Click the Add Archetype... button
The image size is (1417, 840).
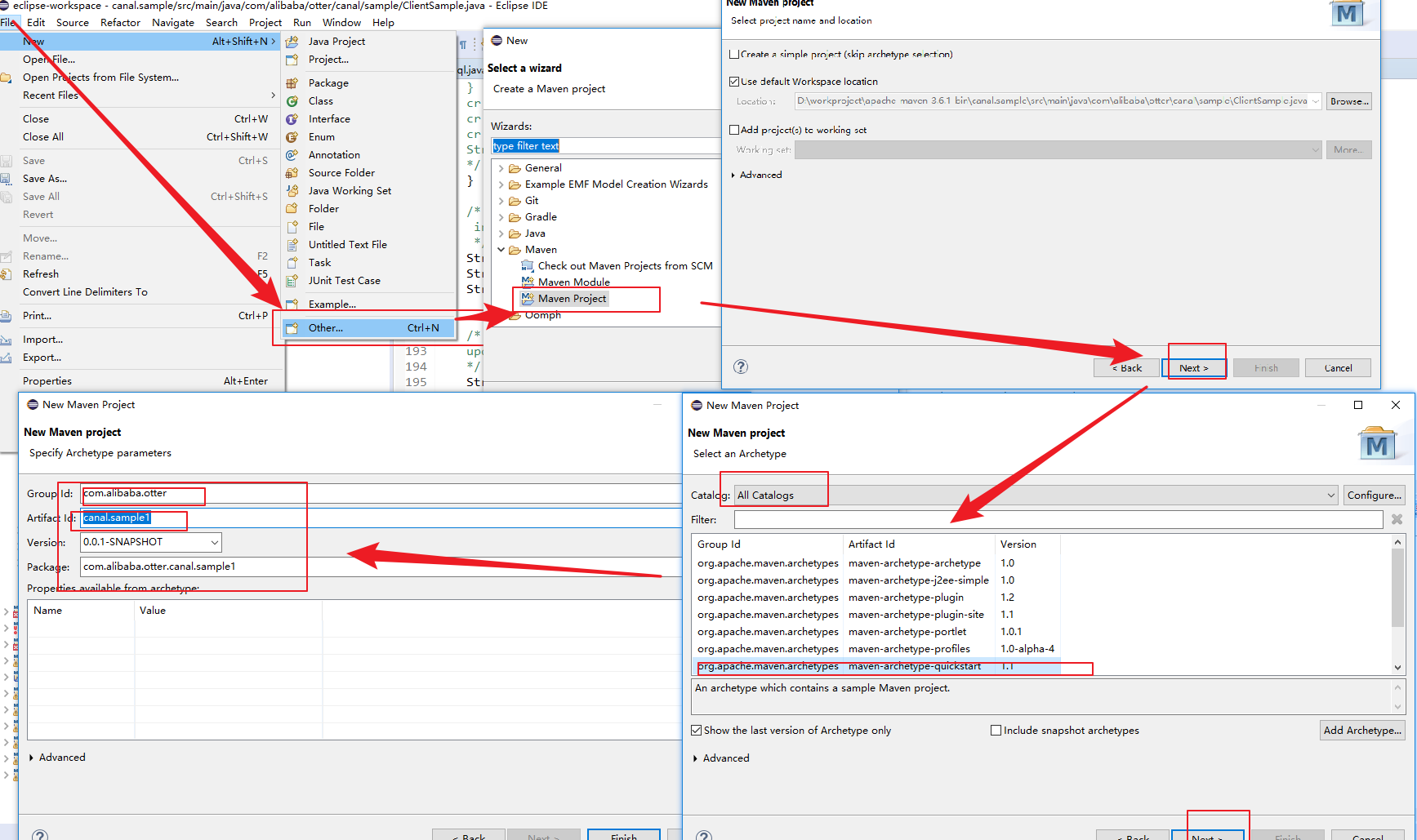point(1361,730)
